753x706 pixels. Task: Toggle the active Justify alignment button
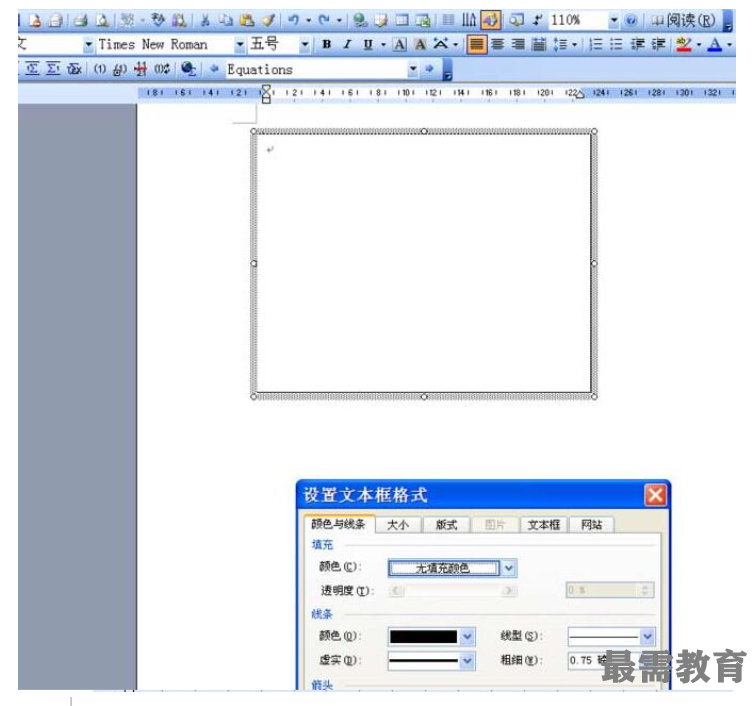point(476,45)
